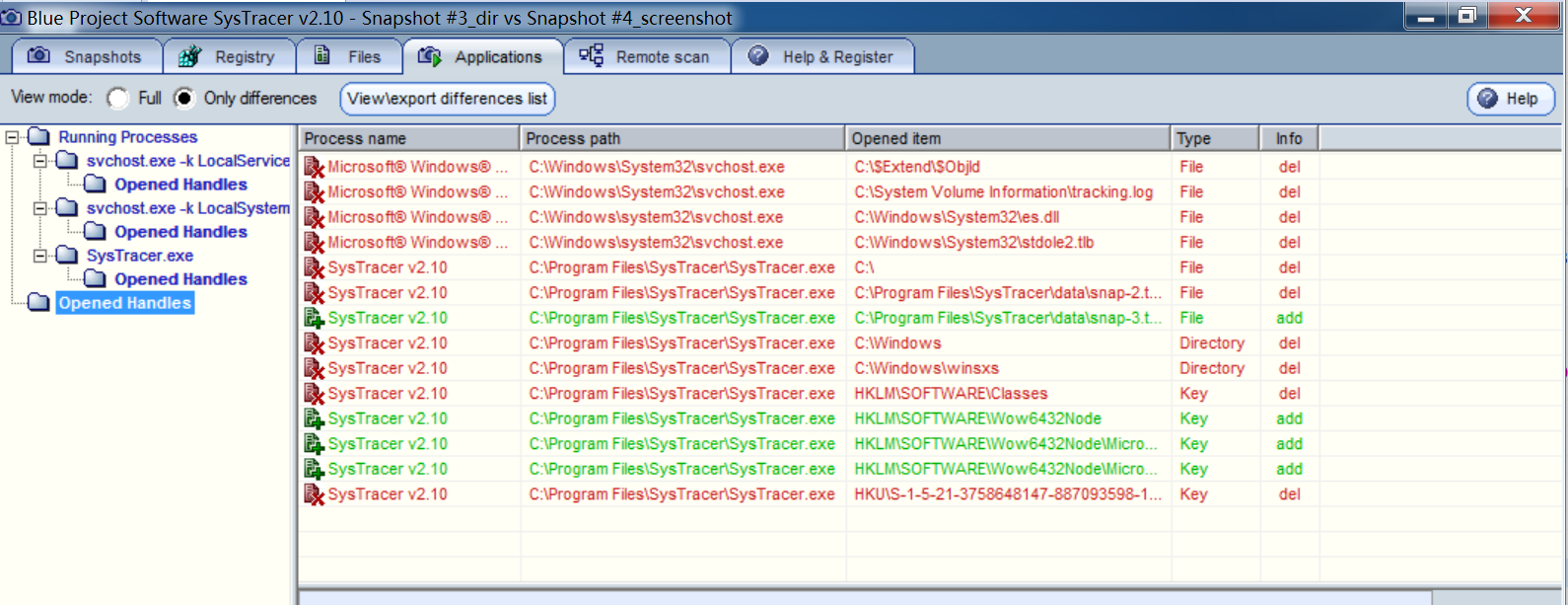Click the deleted icon on the tracking.log row
This screenshot has width=1568, height=605.
(x=314, y=192)
